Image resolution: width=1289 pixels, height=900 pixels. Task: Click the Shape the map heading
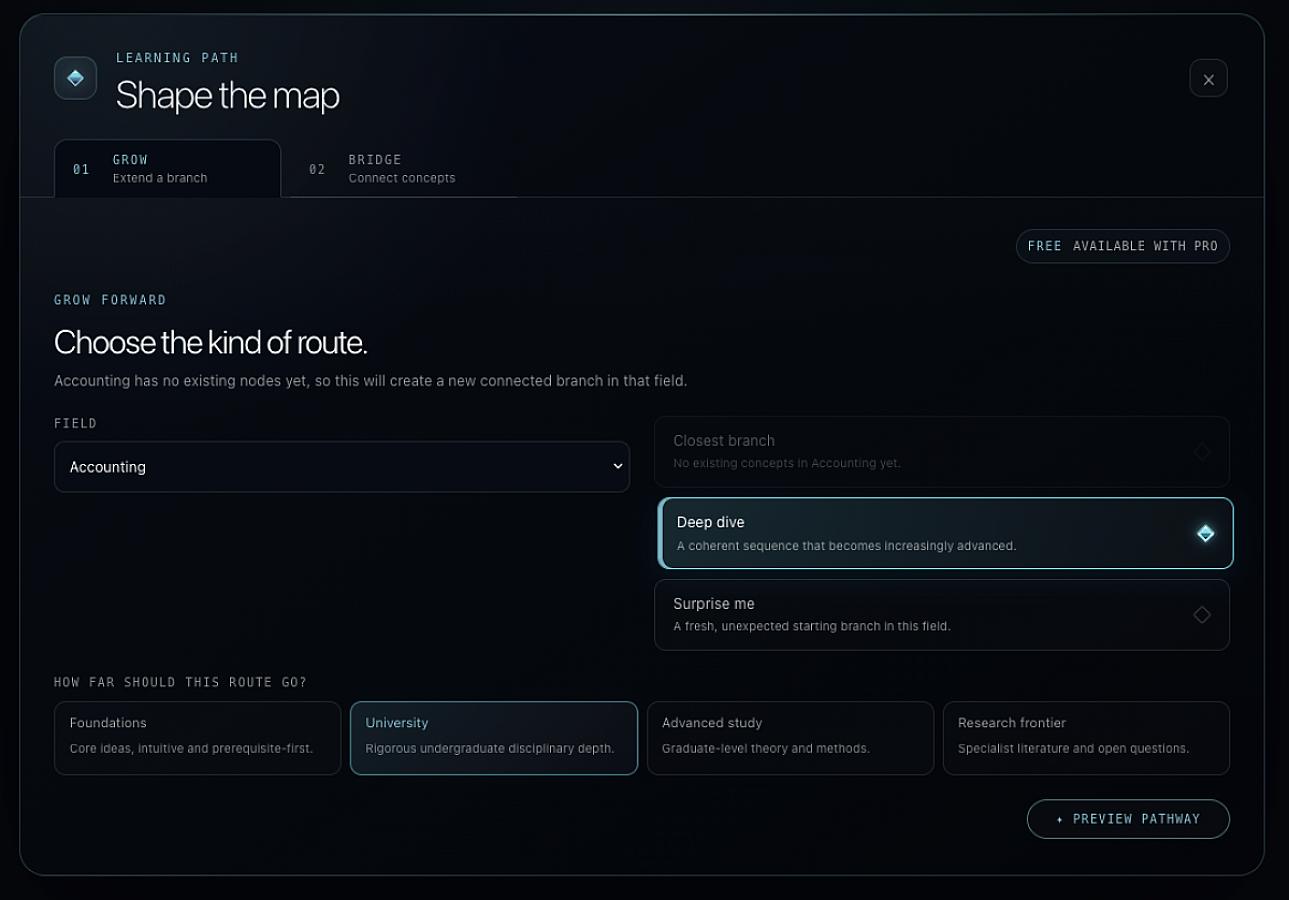pos(228,96)
